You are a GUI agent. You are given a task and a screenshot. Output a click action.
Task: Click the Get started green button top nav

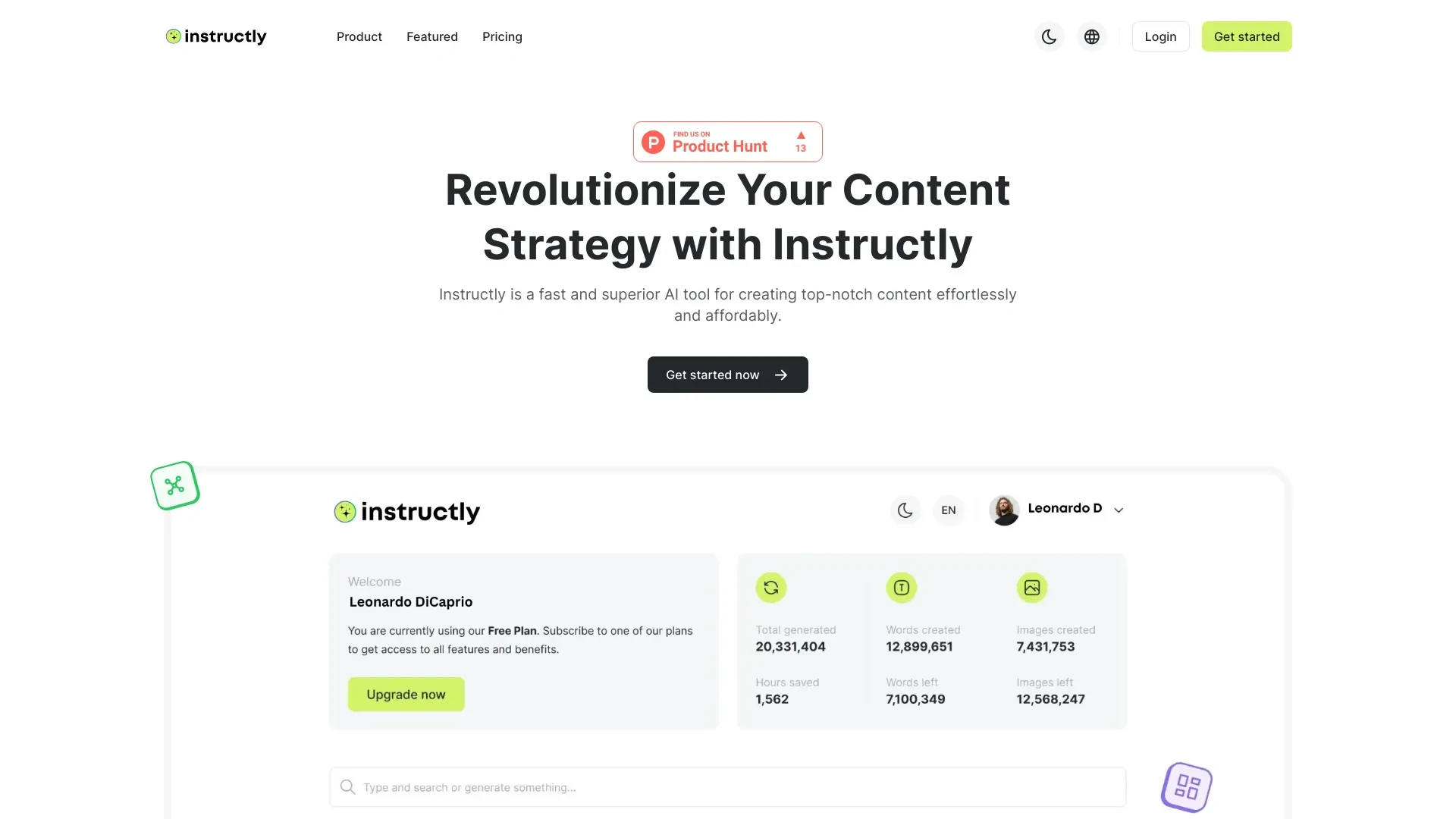click(x=1246, y=36)
